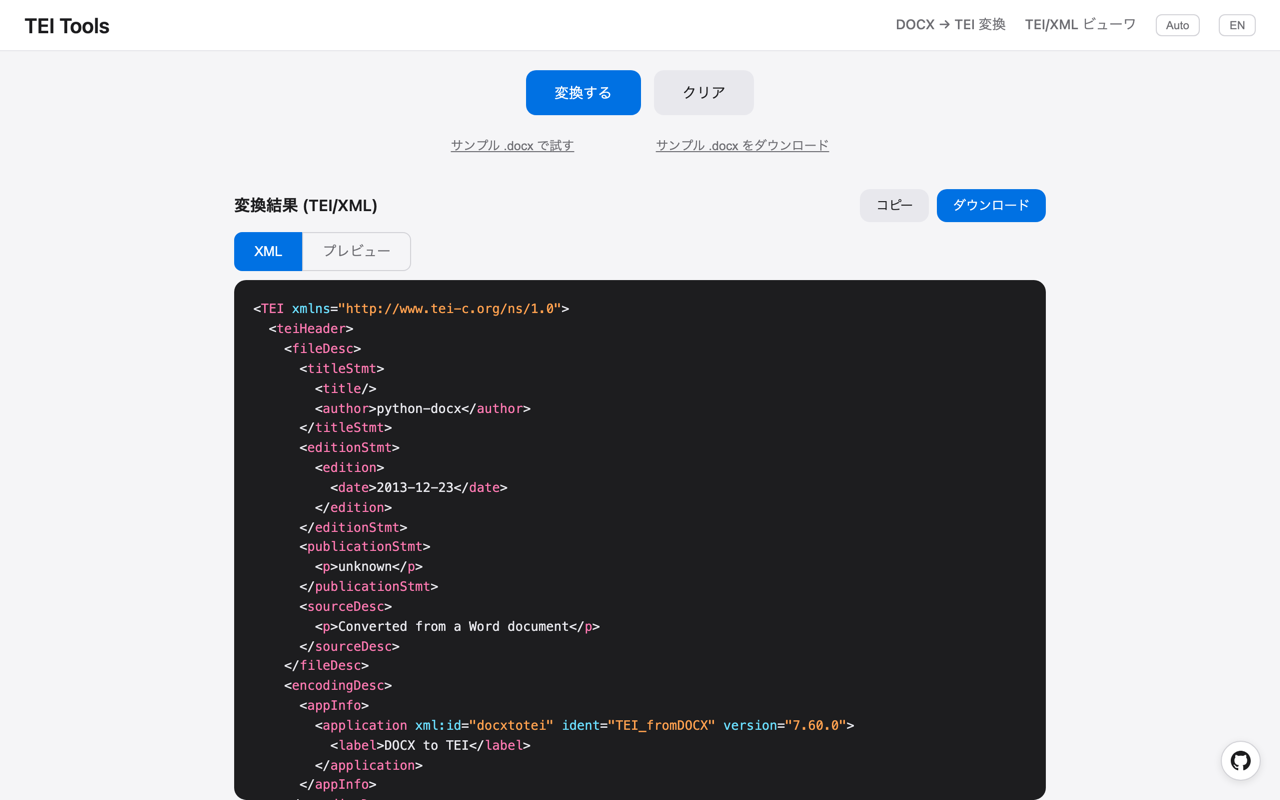This screenshot has width=1280, height=800.
Task: Click the opening editionStmt tag line
Action: 350,448
